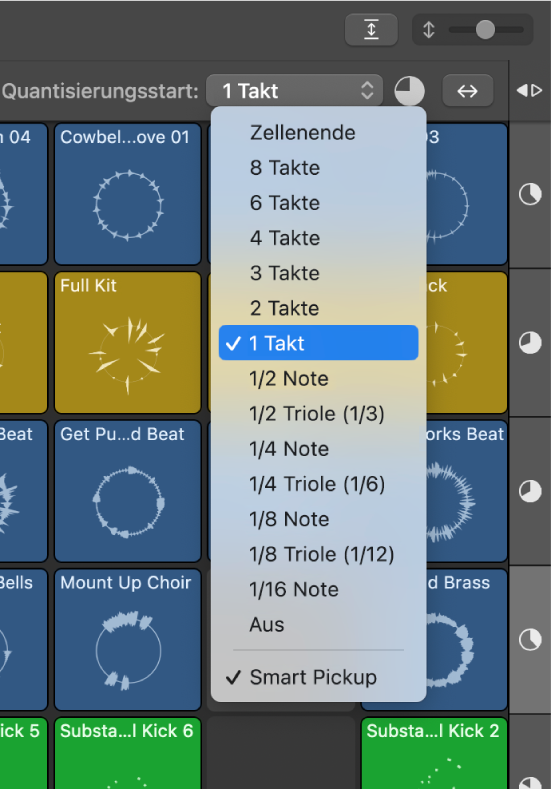Click the Mount Up Choir cell

[x=127, y=640]
